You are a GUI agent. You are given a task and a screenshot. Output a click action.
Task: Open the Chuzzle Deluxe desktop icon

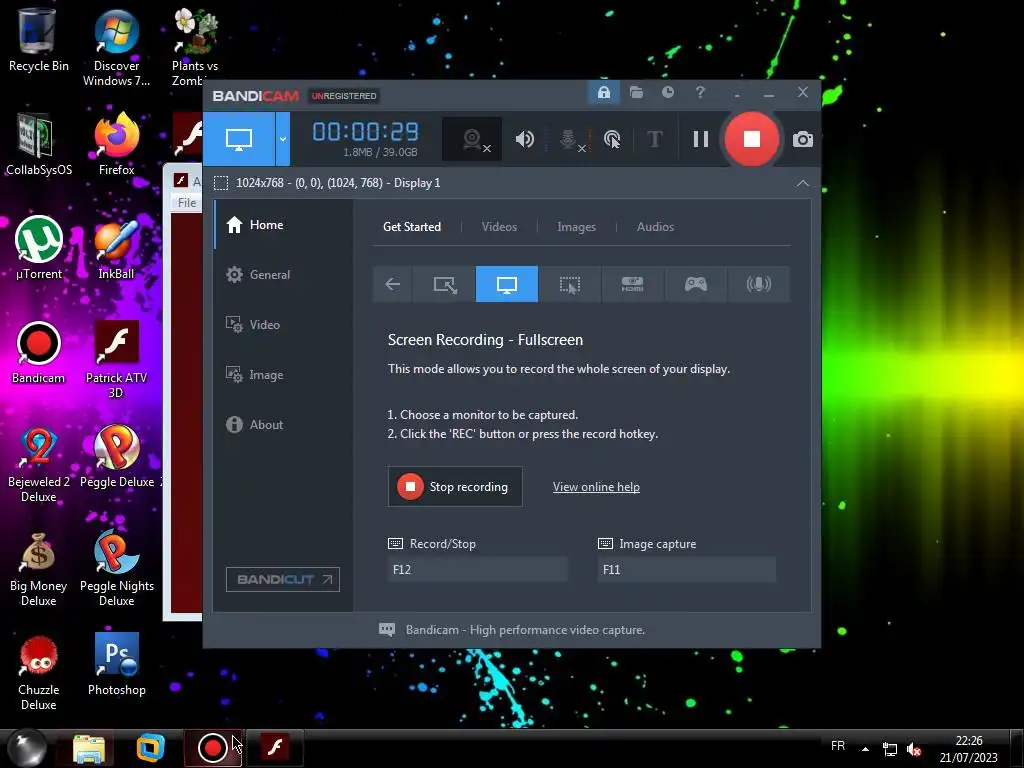(x=39, y=673)
